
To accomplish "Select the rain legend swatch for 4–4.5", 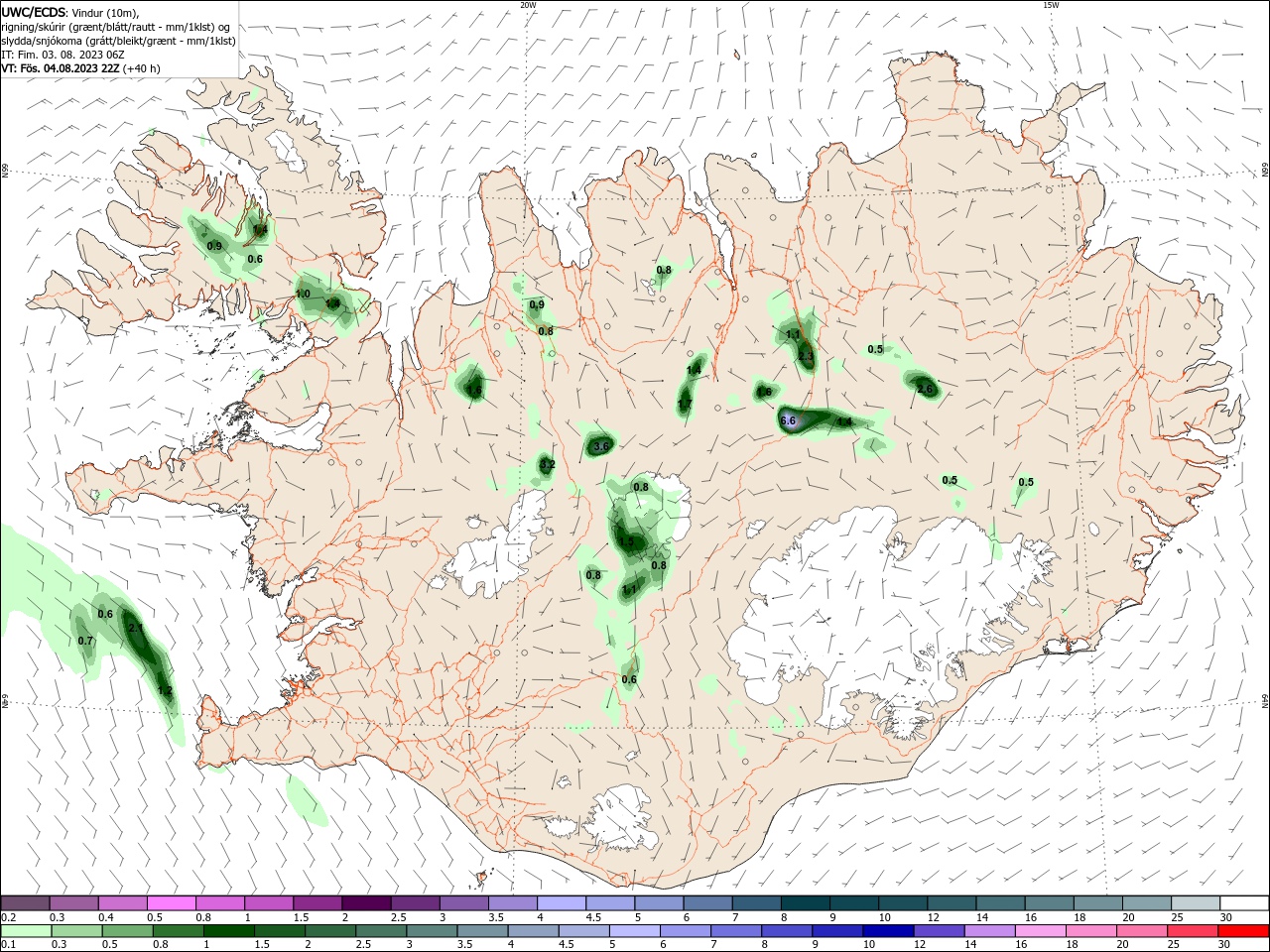I will click(x=533, y=931).
